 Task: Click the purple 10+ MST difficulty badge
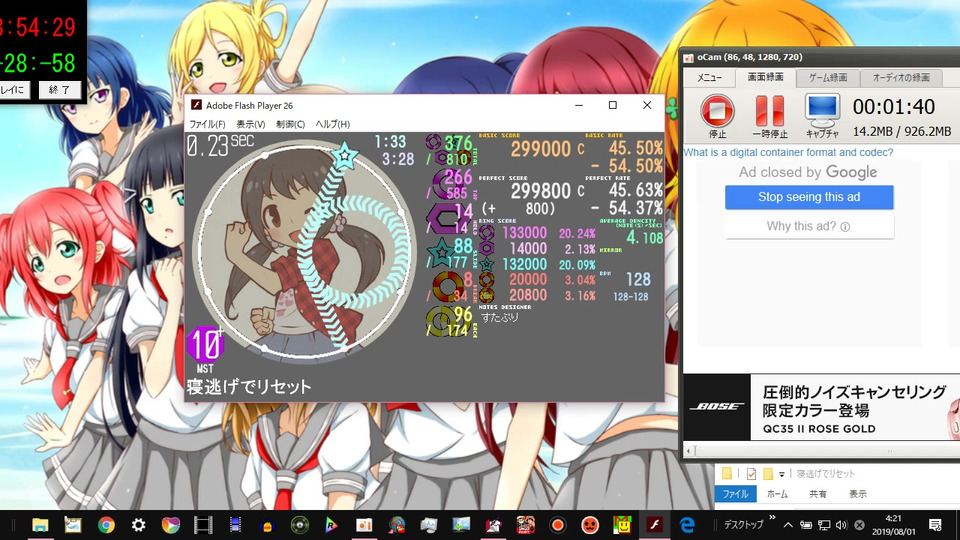pos(205,345)
